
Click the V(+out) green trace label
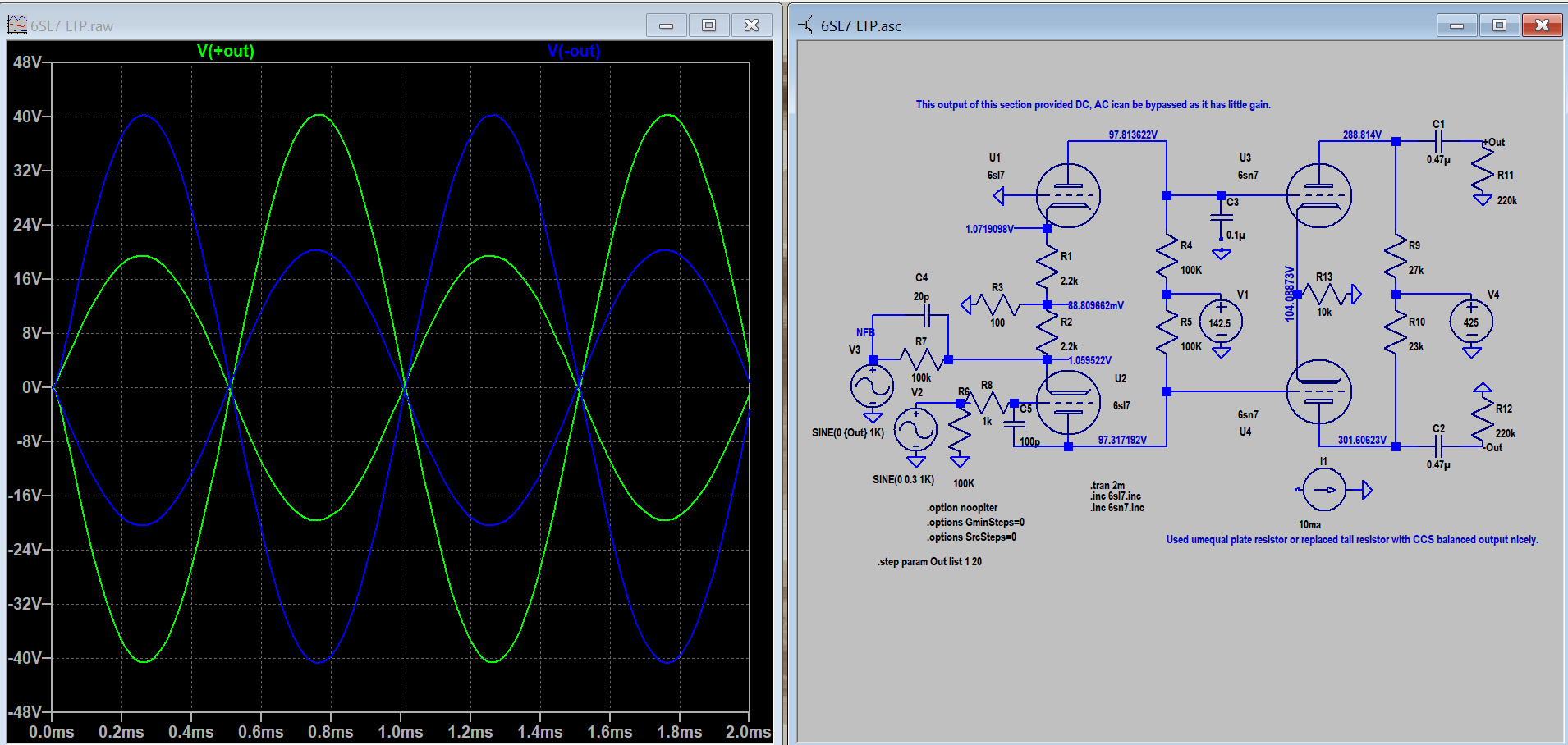(226, 51)
